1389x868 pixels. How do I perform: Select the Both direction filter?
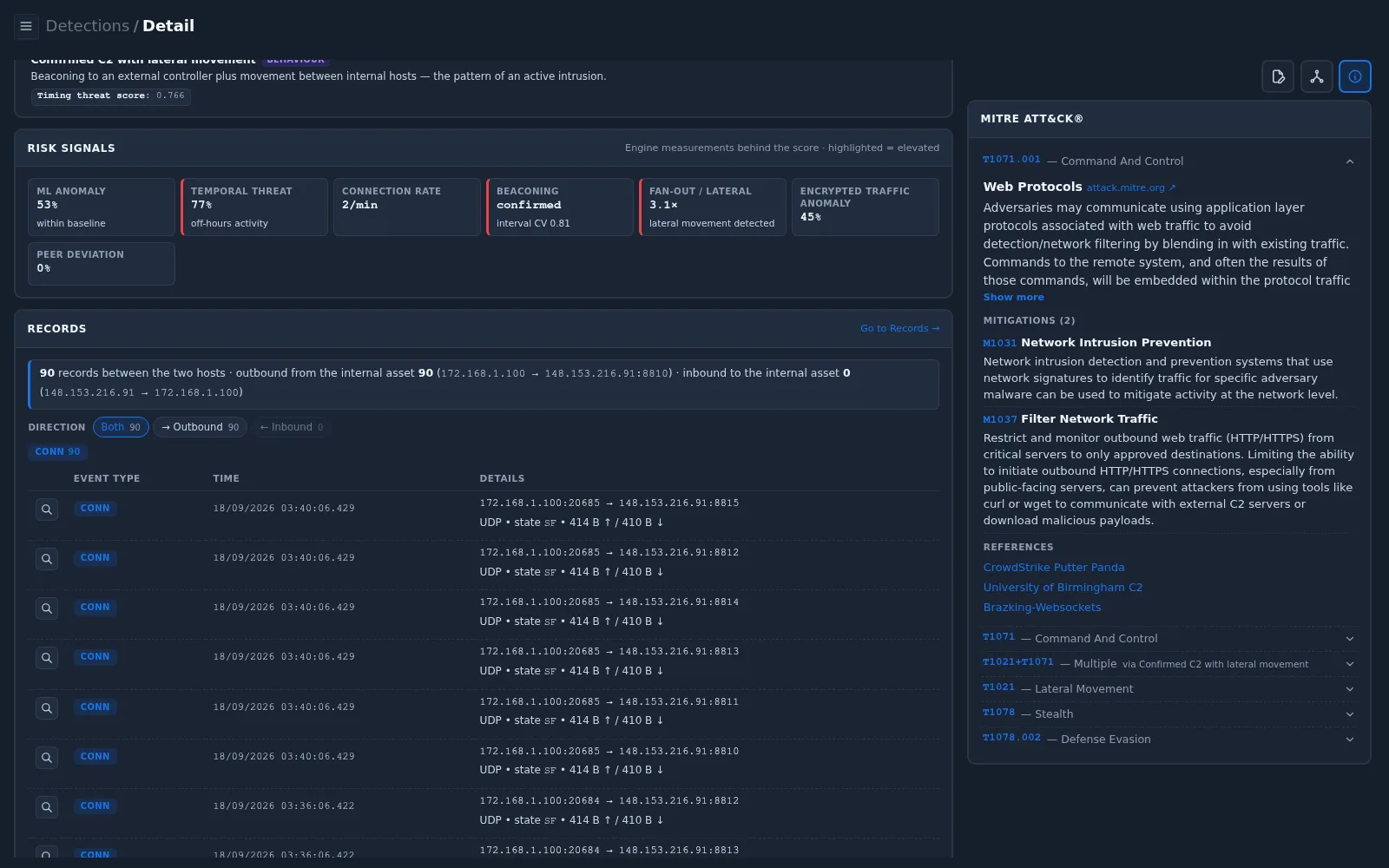[x=121, y=427]
